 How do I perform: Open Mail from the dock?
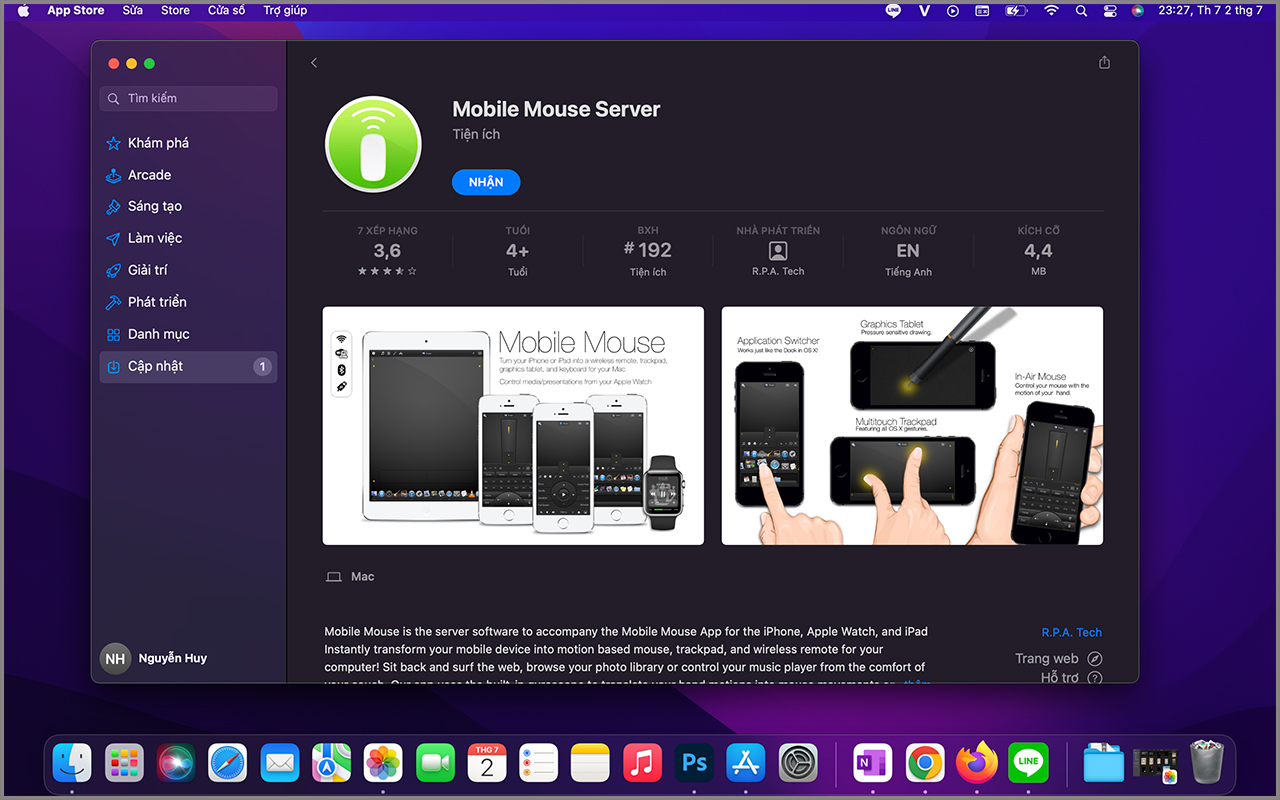(x=280, y=763)
